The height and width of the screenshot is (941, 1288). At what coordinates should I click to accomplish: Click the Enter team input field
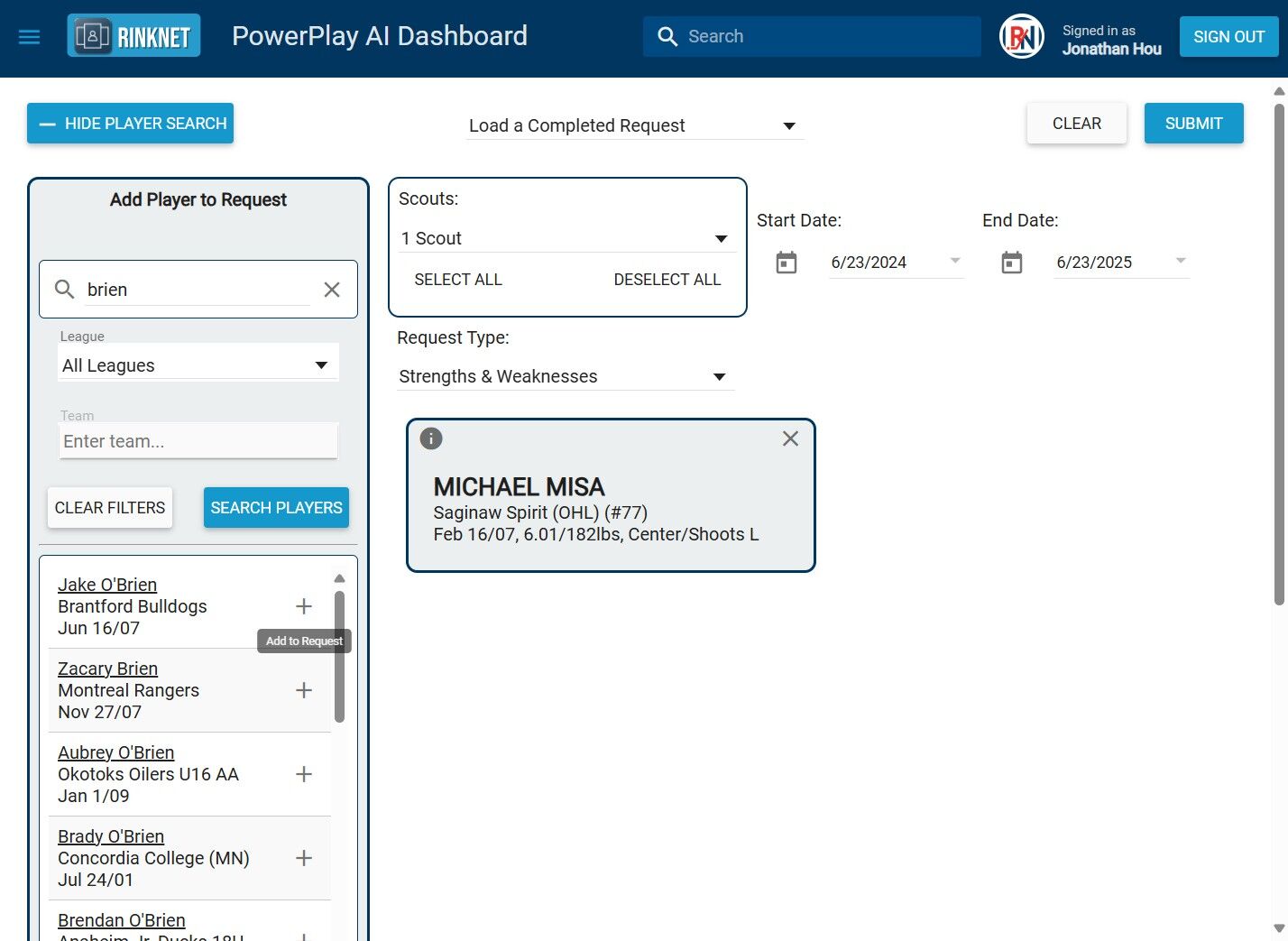point(198,441)
